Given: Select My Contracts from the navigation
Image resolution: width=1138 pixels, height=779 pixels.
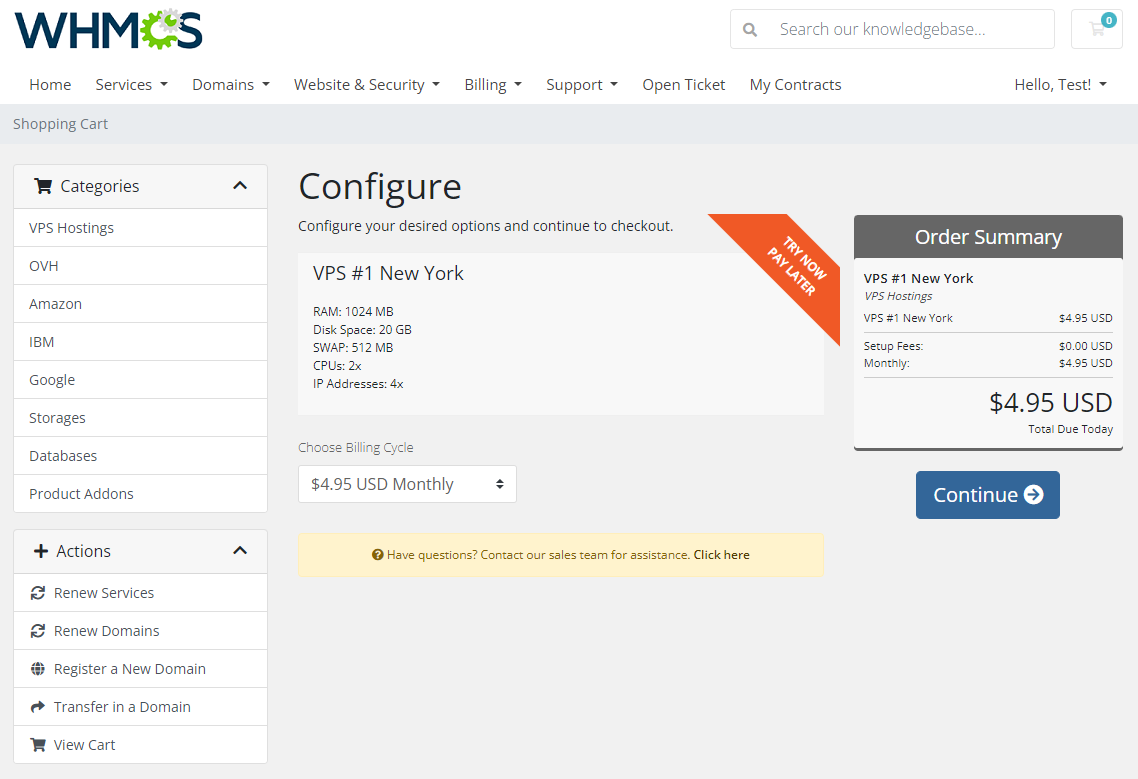Looking at the screenshot, I should (x=795, y=84).
